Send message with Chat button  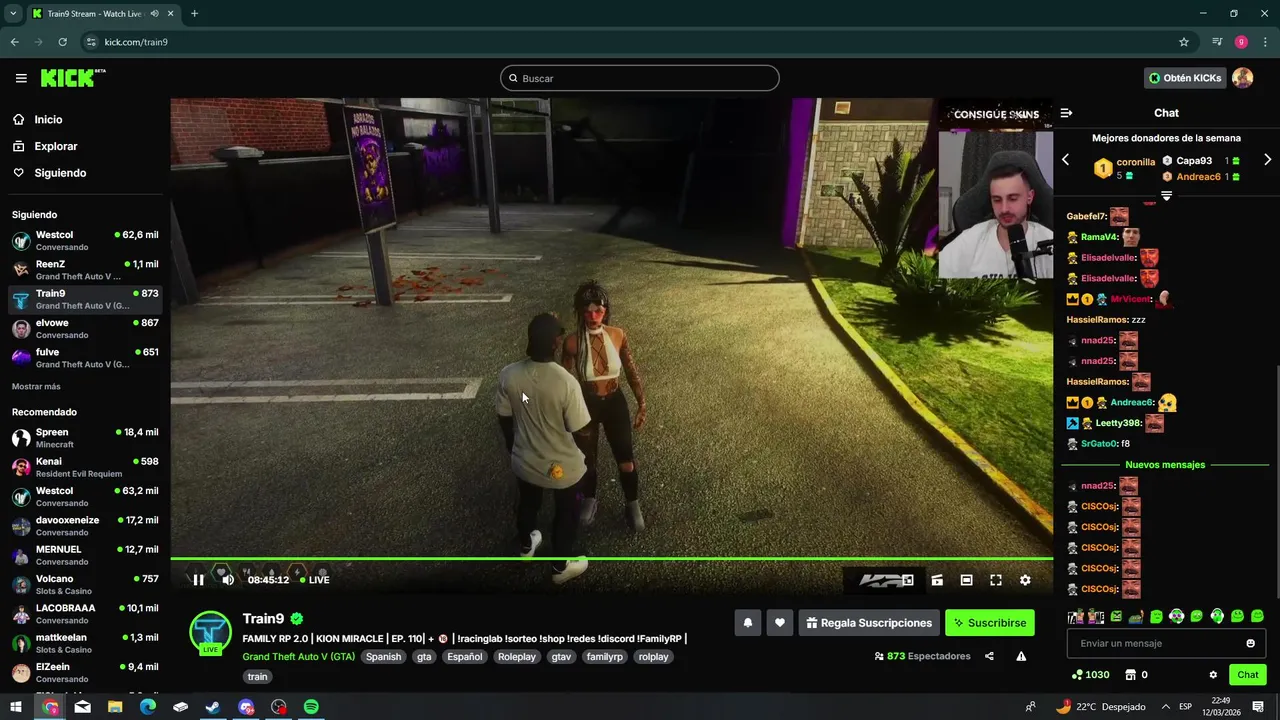tap(1248, 675)
